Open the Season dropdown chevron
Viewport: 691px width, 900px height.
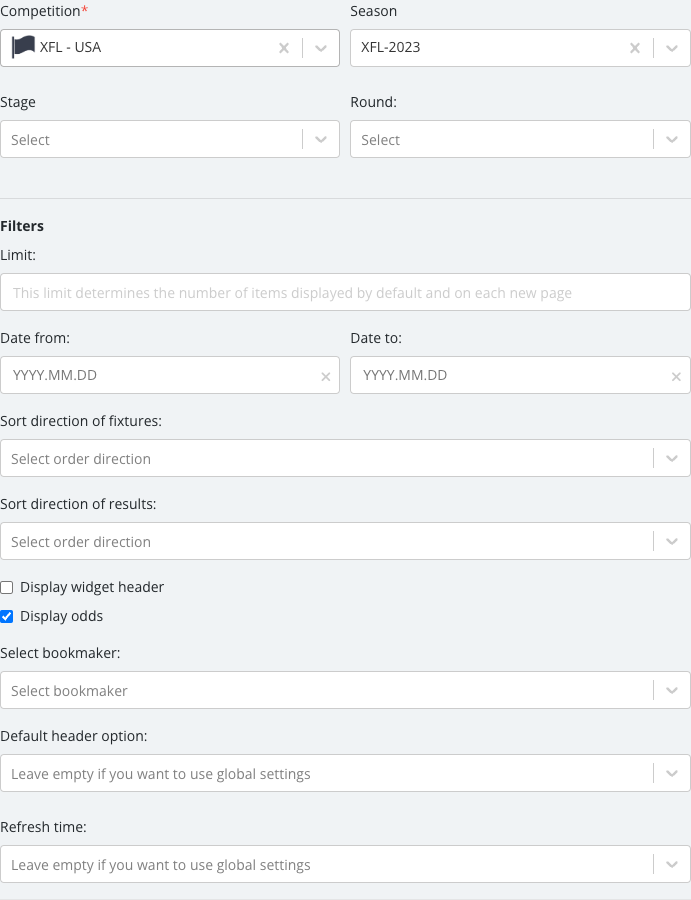(x=671, y=48)
